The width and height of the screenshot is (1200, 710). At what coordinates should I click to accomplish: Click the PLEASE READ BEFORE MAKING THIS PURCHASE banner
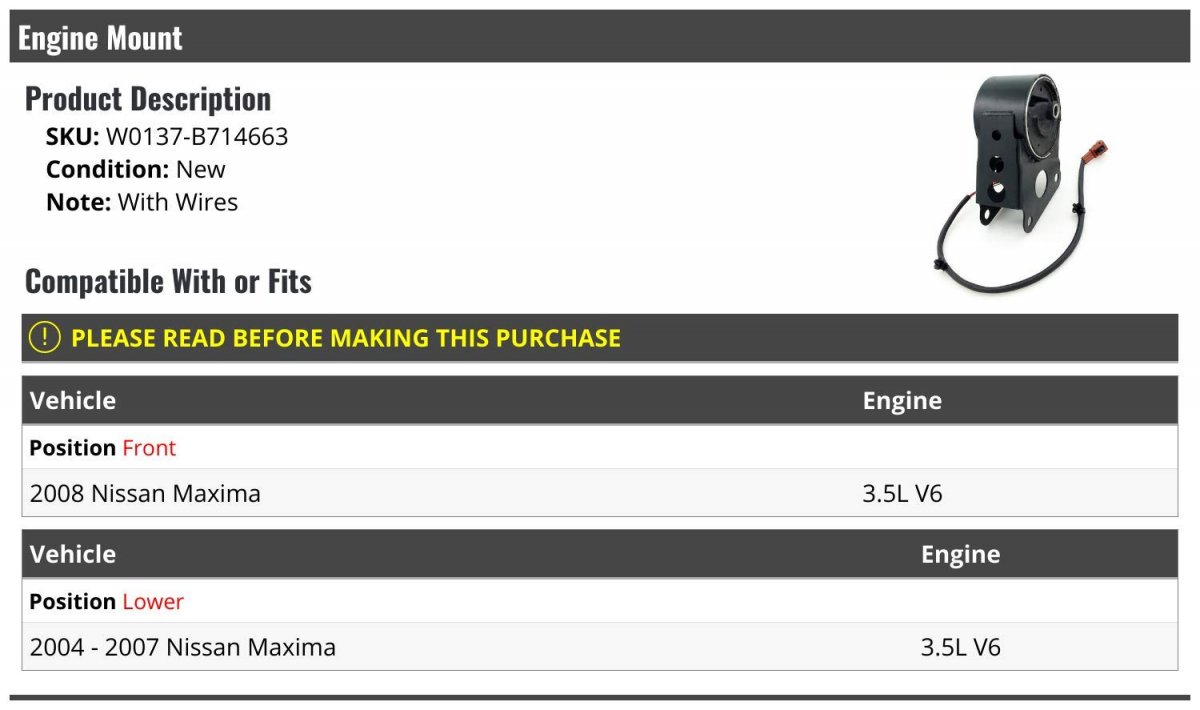click(x=600, y=338)
